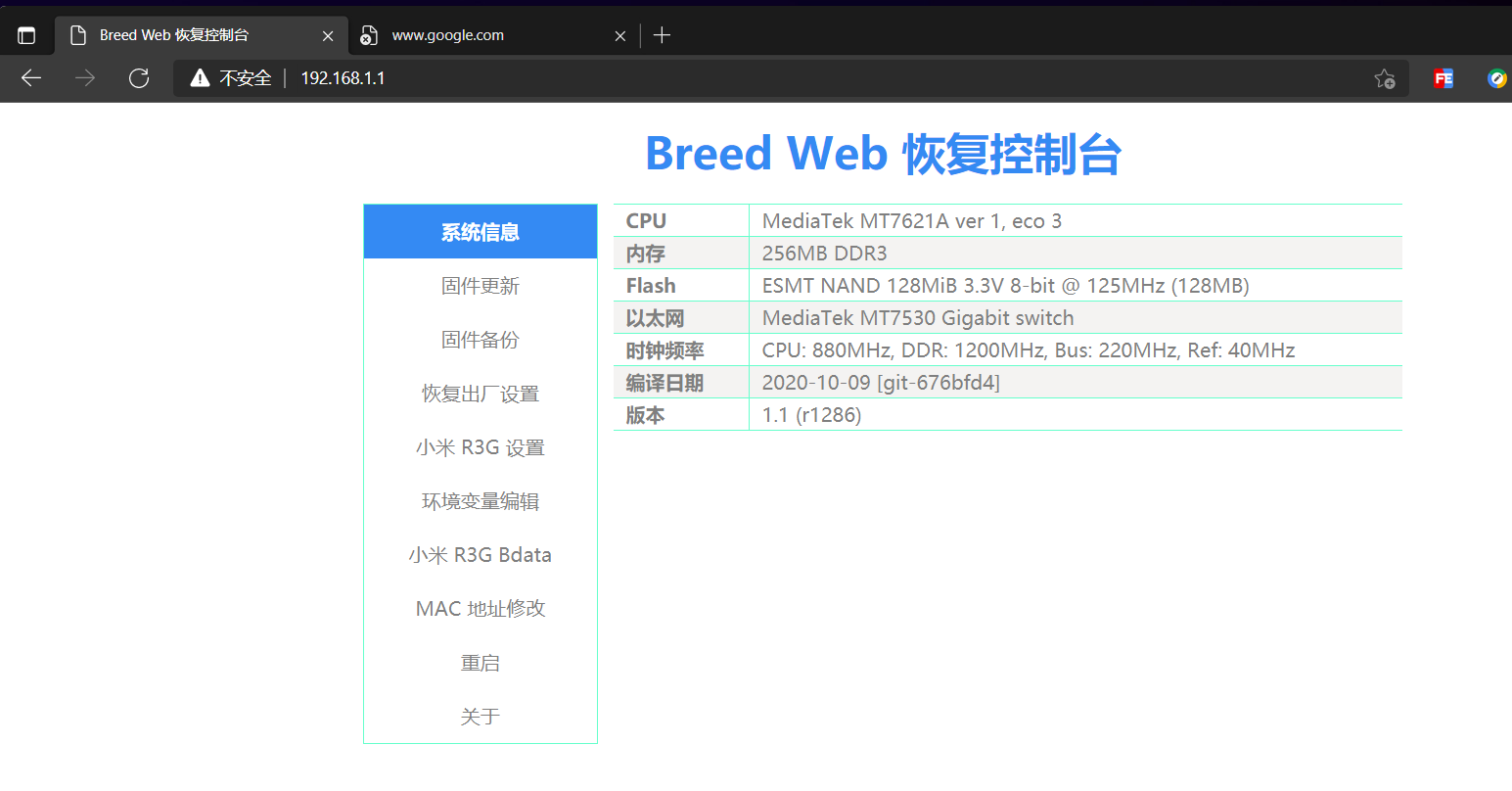Click 重启 to reboot the router
This screenshot has width=1512, height=791.
480,662
